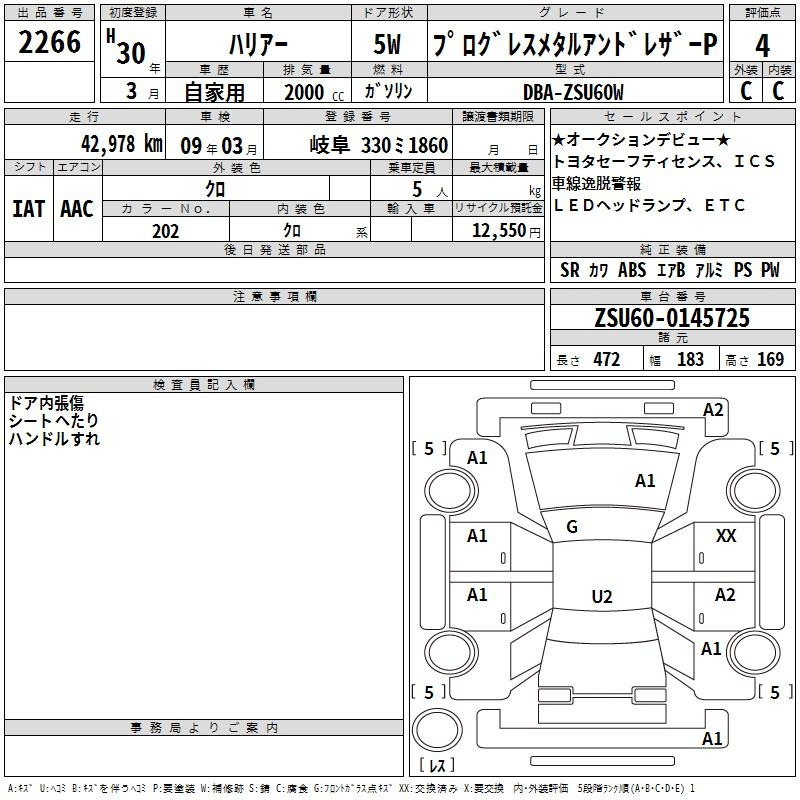This screenshot has height=800, width=800.
Task: Select the U2 dent mark on roof
Action: click(x=601, y=596)
